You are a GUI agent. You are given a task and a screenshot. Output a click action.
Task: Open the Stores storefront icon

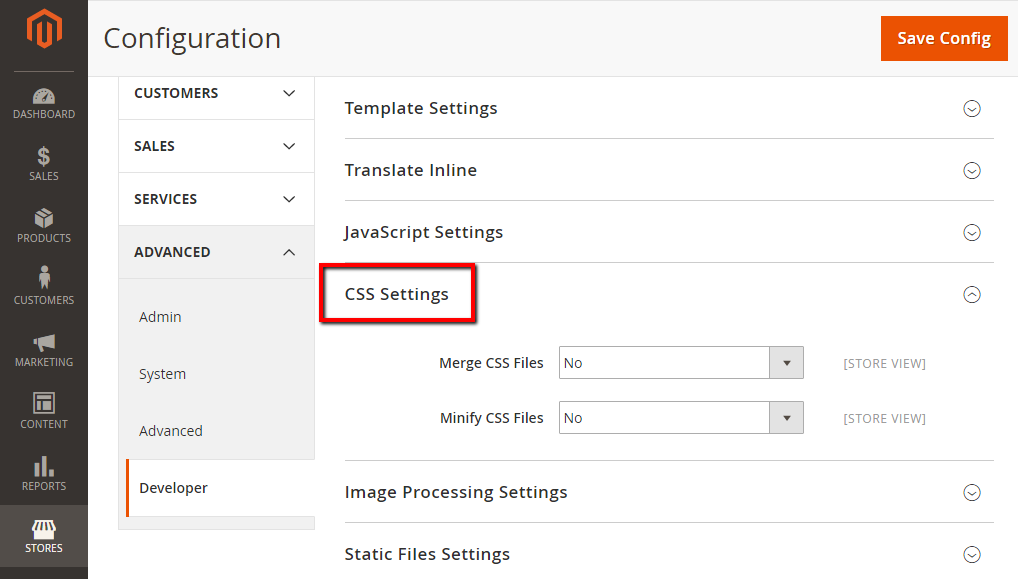(x=44, y=529)
